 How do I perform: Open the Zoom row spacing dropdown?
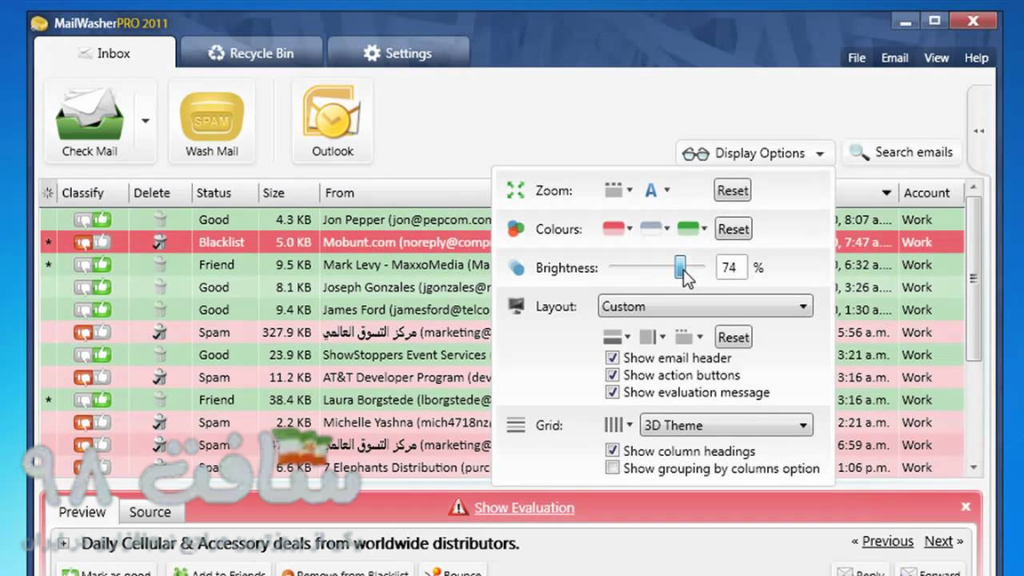point(618,190)
